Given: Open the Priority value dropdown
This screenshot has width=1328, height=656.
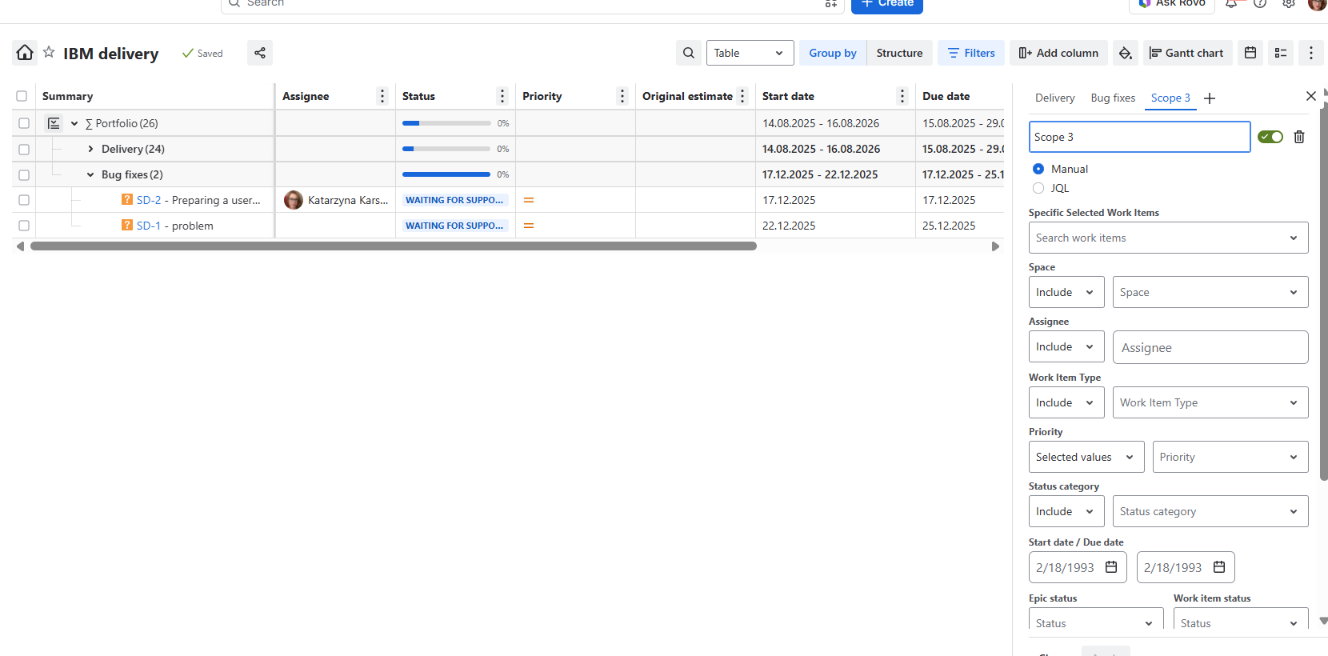Looking at the screenshot, I should (x=1230, y=457).
